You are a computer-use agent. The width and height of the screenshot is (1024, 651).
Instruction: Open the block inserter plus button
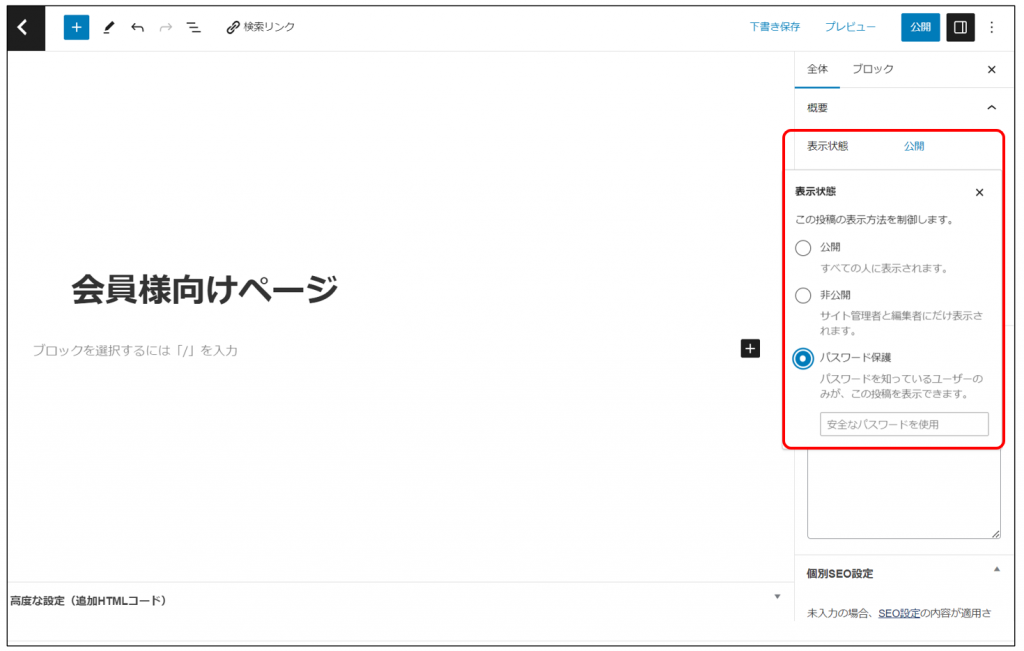(x=76, y=28)
